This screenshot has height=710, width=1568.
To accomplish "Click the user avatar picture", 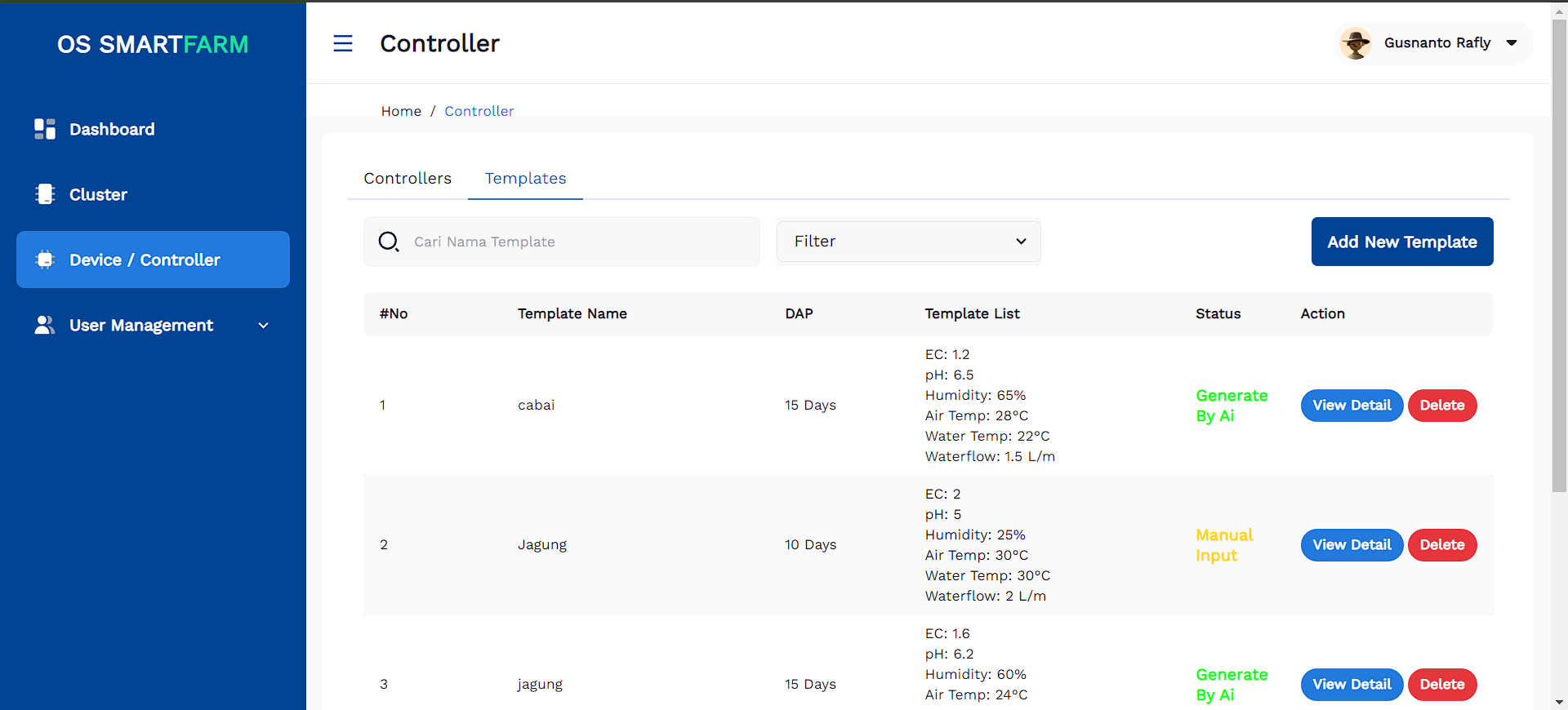I will tap(1356, 43).
